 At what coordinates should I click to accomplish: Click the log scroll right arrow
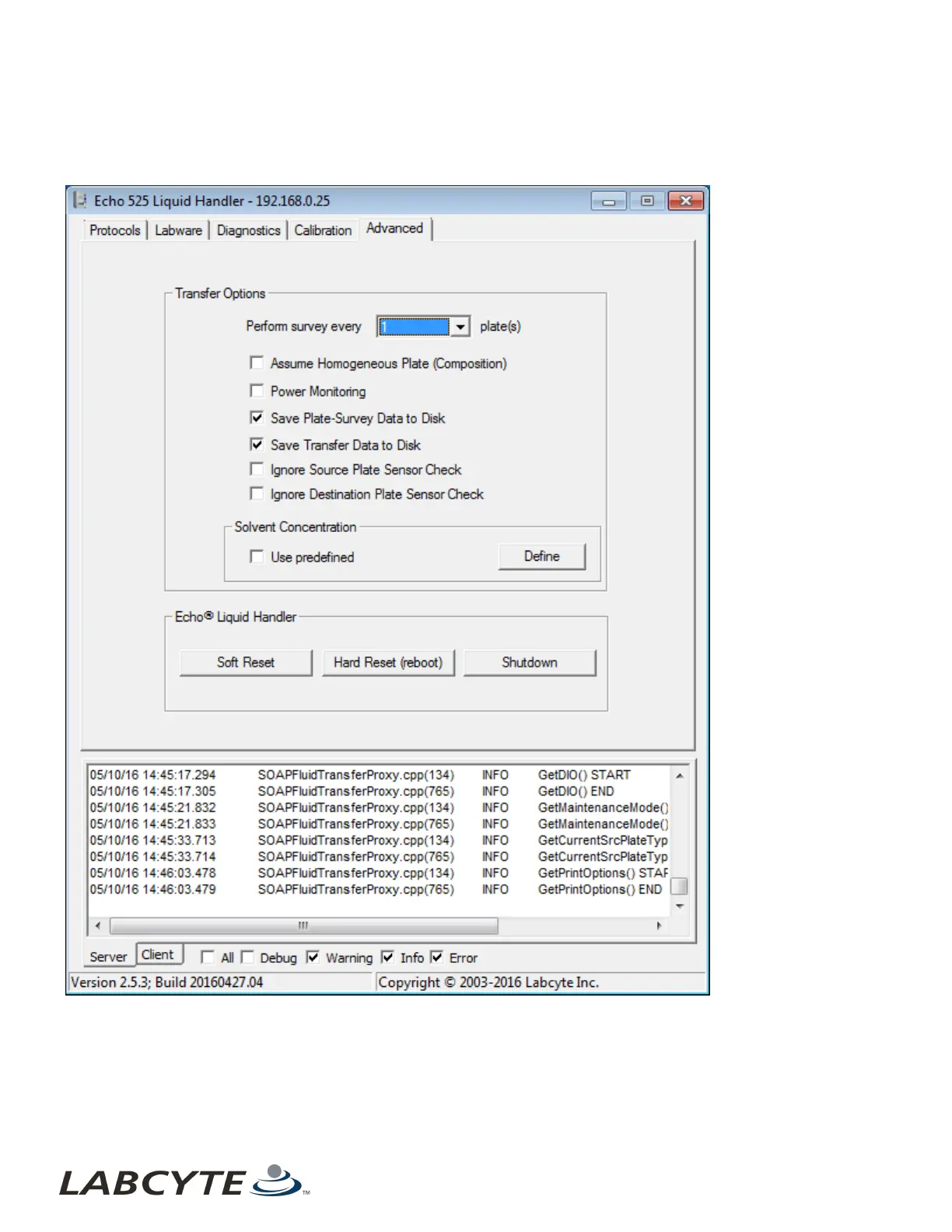660,926
